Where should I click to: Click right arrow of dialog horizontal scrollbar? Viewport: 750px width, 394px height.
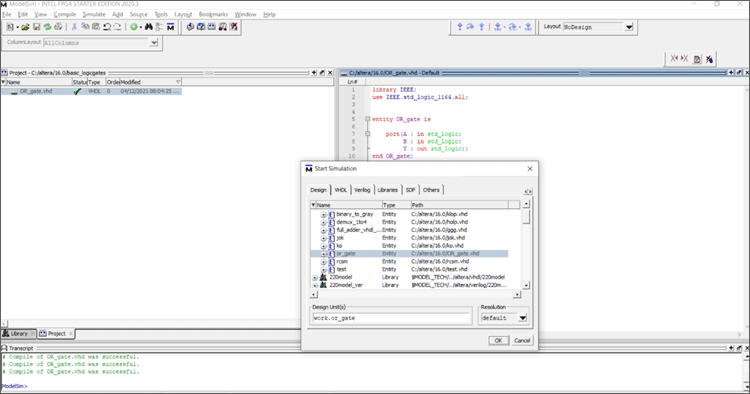pyautogui.click(x=517, y=295)
